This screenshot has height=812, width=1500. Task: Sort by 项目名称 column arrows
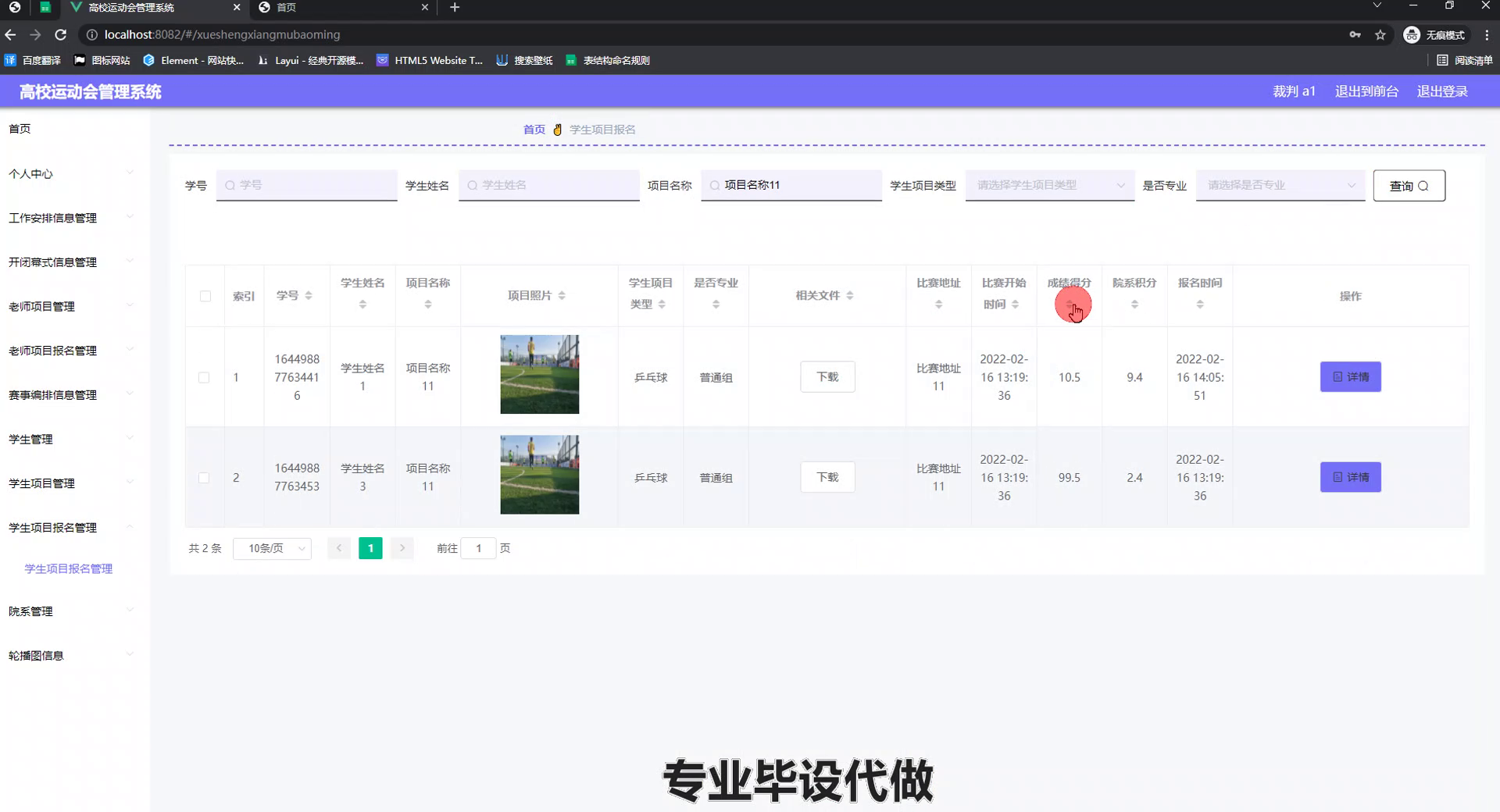point(428,304)
